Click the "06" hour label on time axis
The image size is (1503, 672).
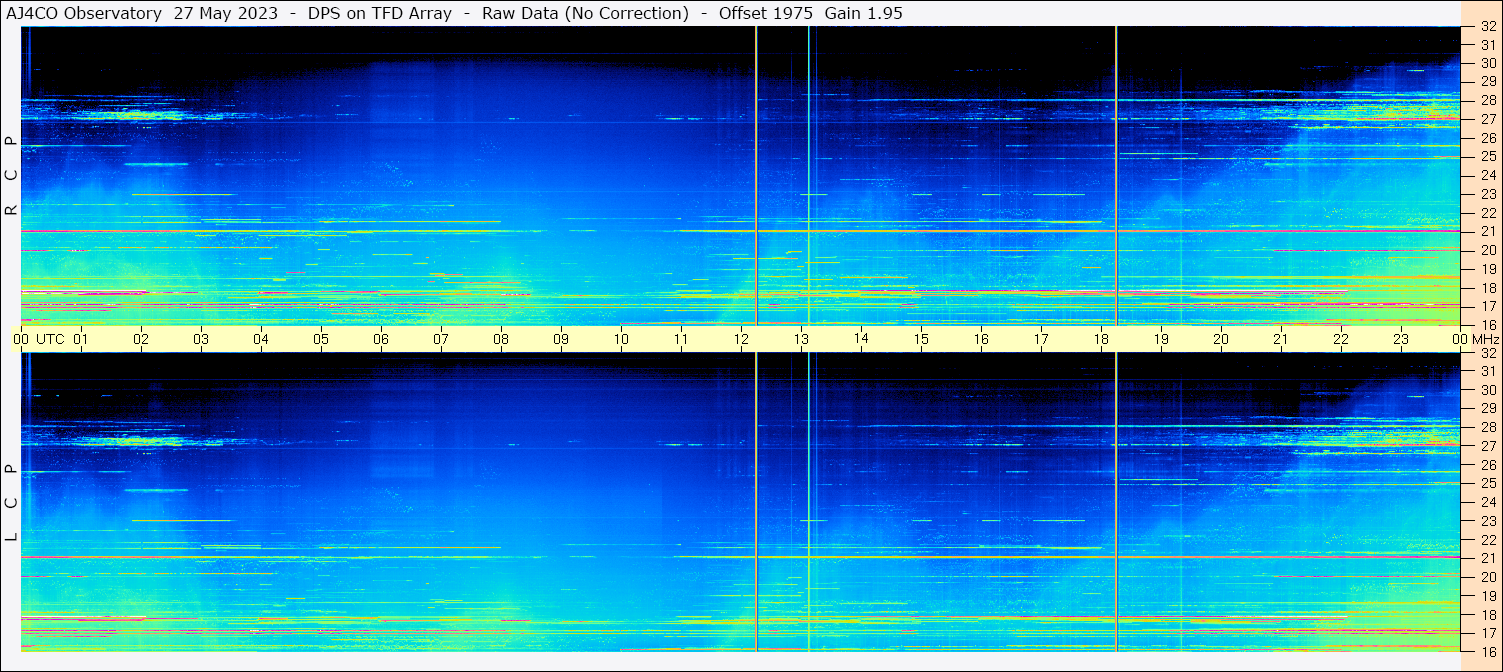381,339
